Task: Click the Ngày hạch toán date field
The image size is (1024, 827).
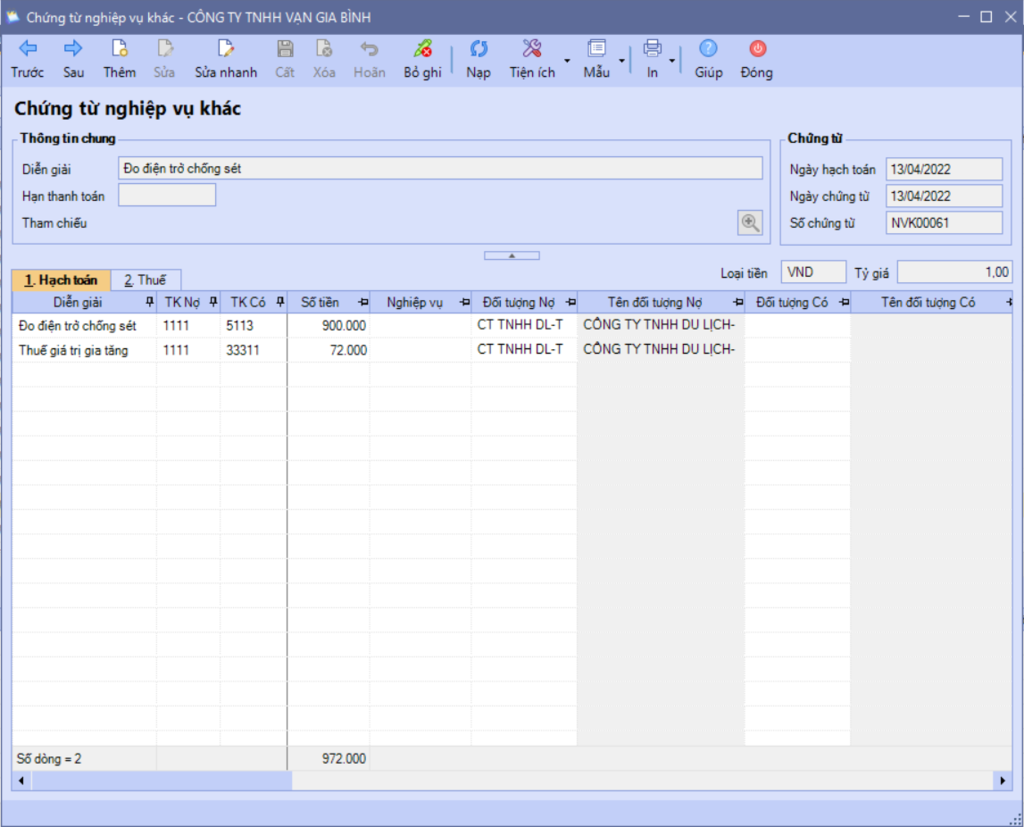Action: pyautogui.click(x=944, y=169)
